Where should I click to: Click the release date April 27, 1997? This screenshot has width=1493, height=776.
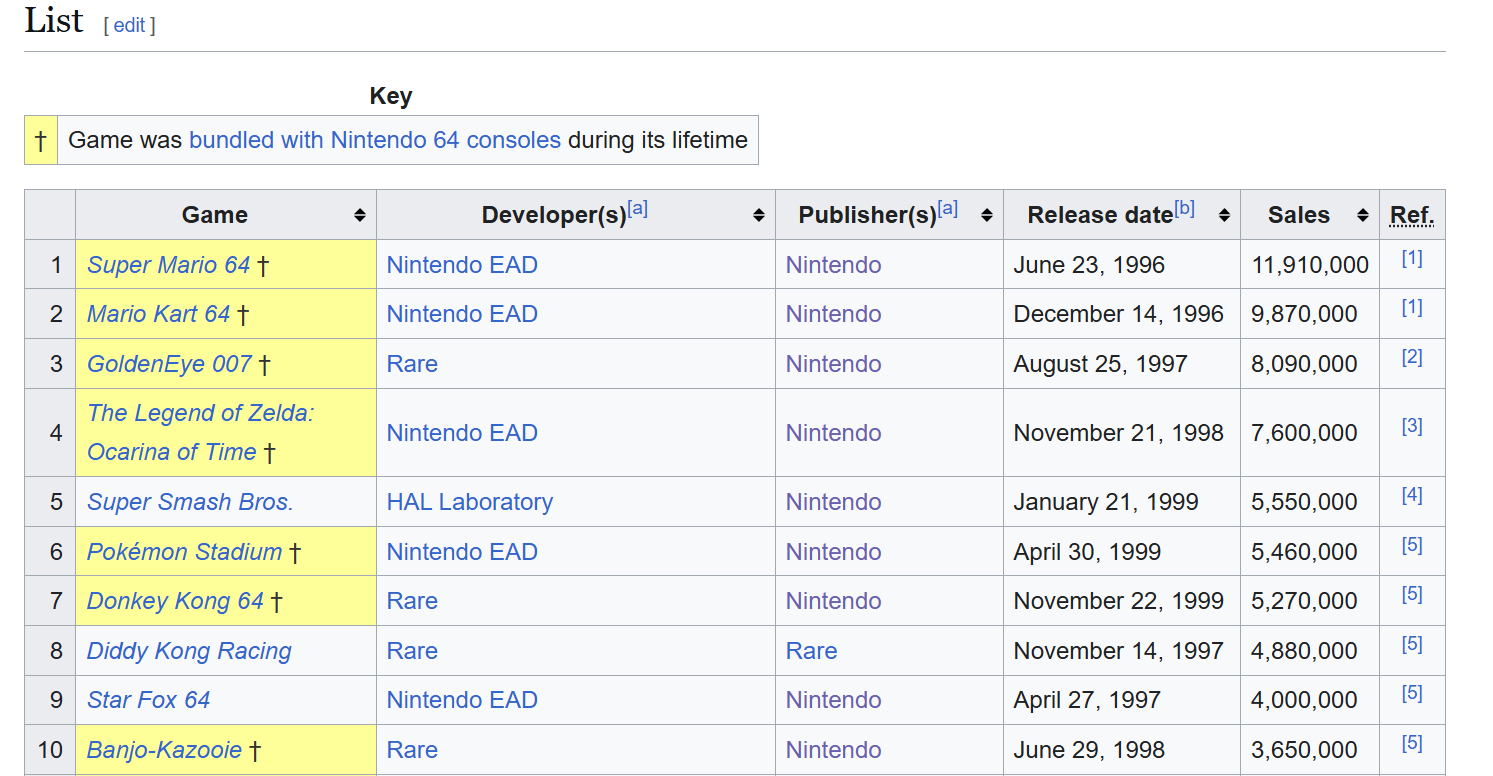click(x=1087, y=700)
